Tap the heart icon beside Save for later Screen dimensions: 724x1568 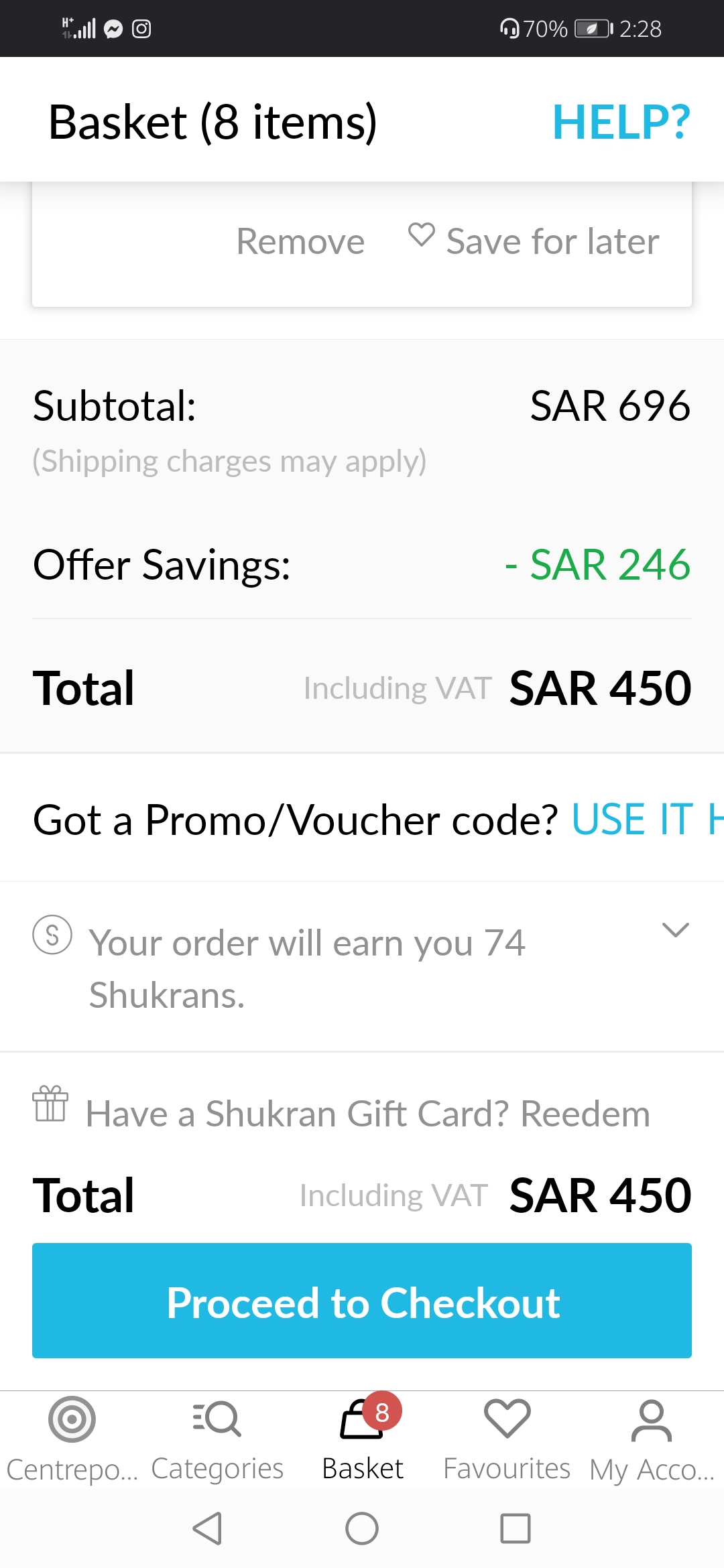pyautogui.click(x=422, y=235)
